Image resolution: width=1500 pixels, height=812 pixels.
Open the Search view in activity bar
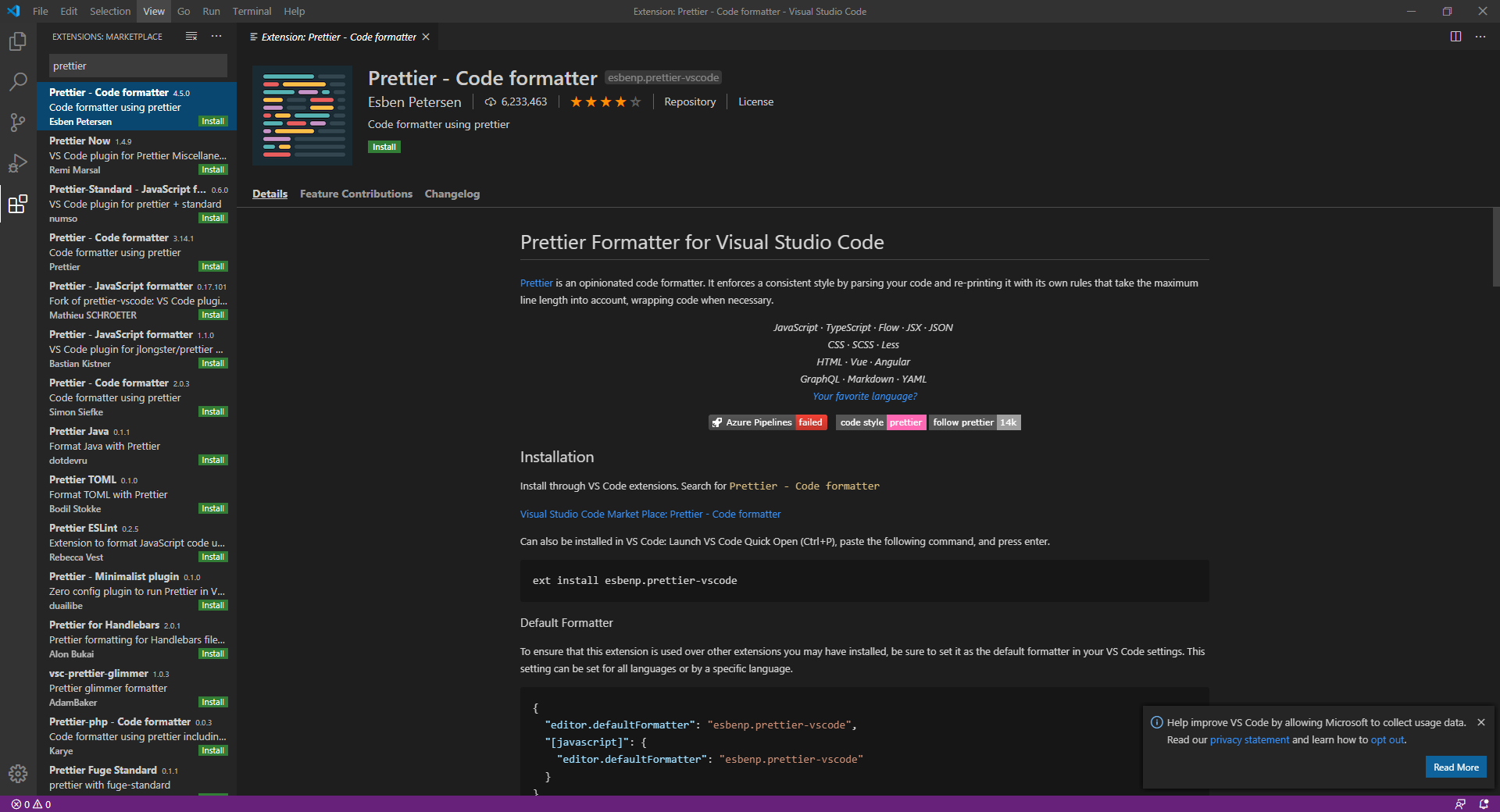coord(17,82)
